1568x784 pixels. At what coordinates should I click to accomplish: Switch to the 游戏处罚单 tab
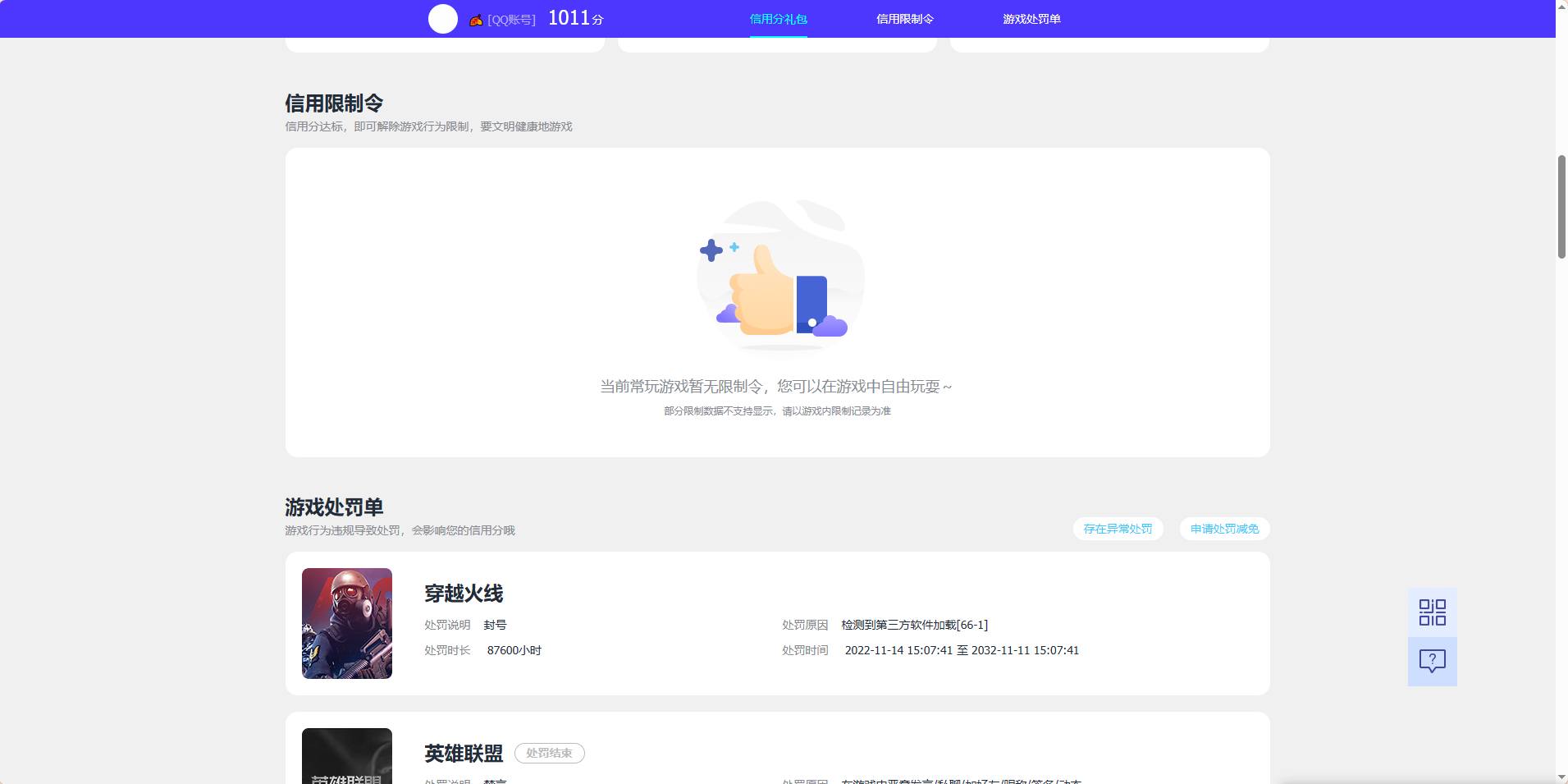(x=1031, y=19)
